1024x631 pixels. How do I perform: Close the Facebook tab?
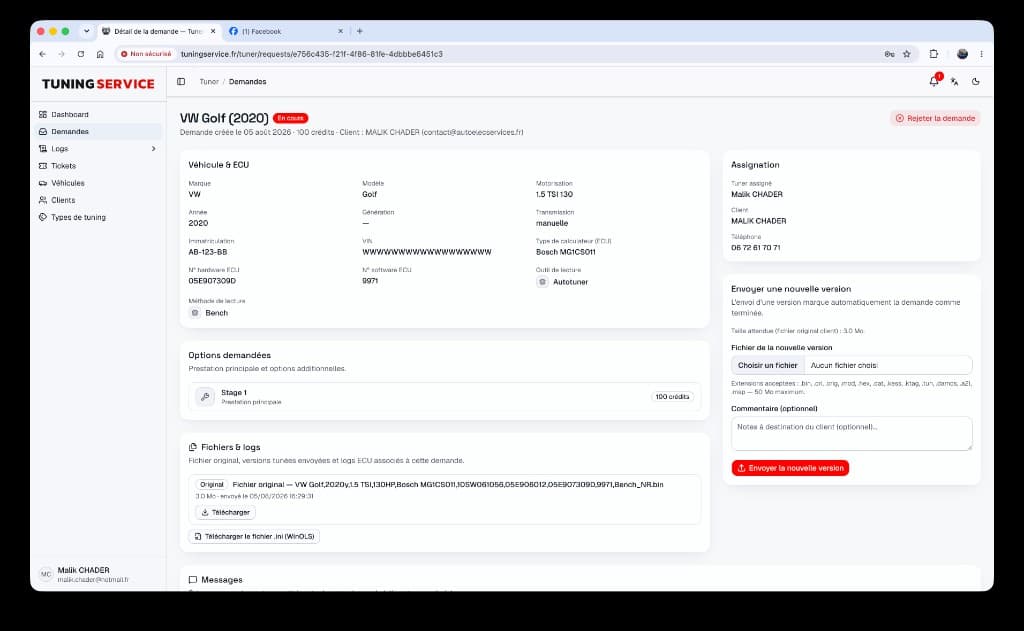pos(340,31)
